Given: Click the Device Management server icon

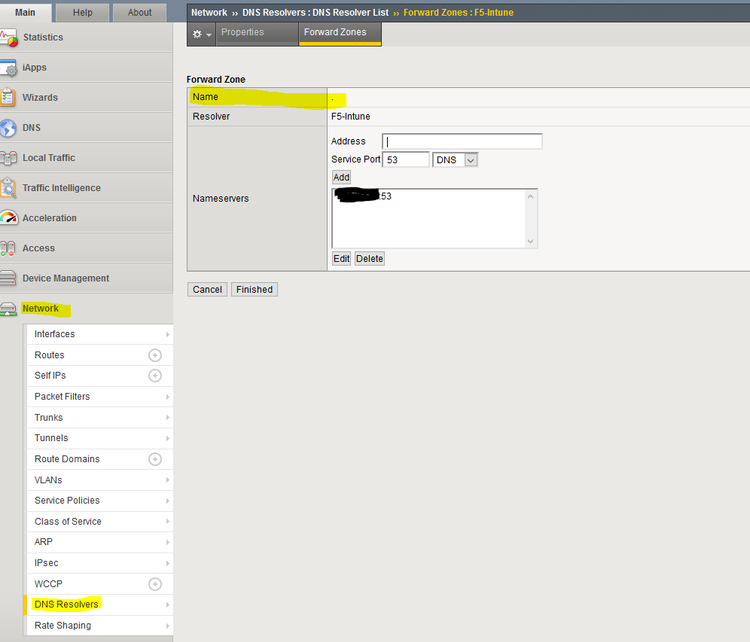Looking at the screenshot, I should (8, 278).
